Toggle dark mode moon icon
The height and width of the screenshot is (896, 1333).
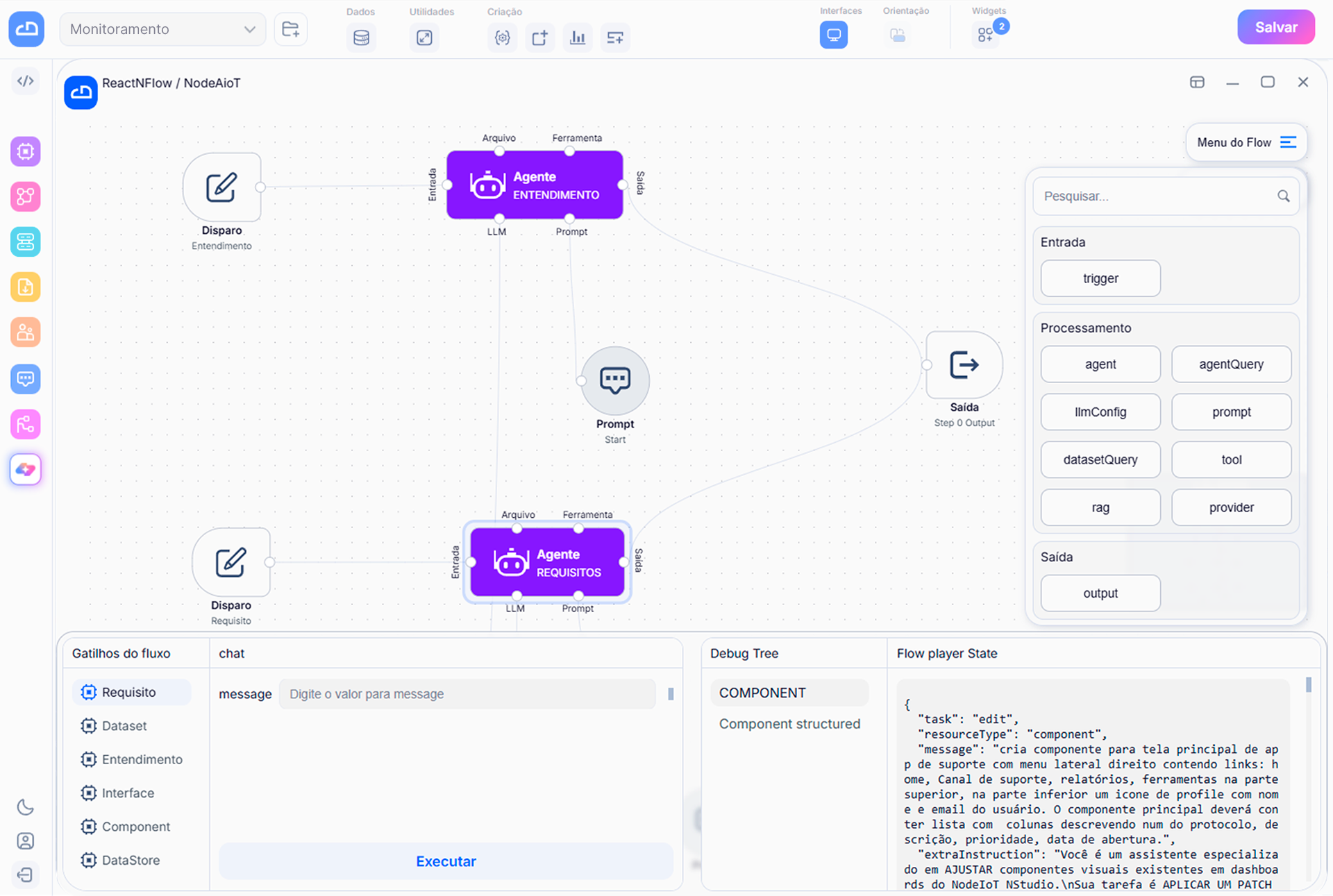pyautogui.click(x=26, y=807)
